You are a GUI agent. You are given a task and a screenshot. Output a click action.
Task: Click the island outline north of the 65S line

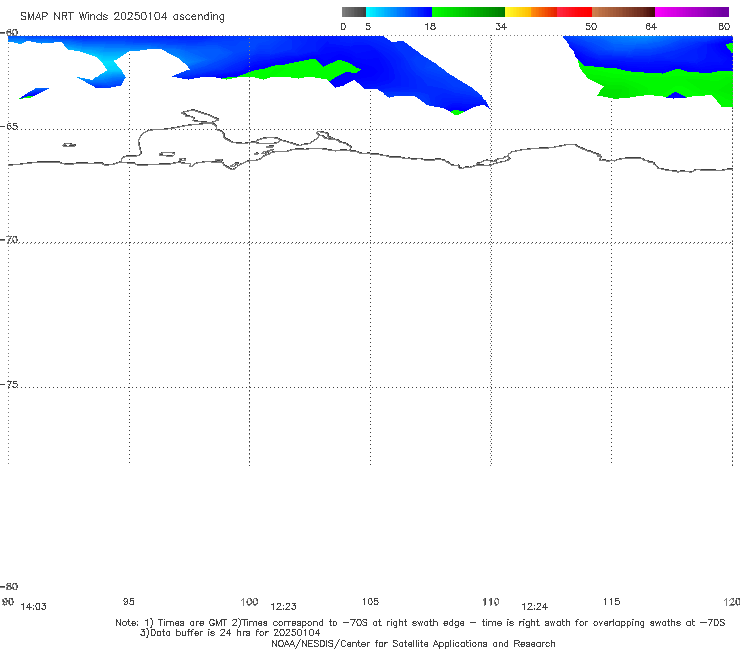[200, 116]
